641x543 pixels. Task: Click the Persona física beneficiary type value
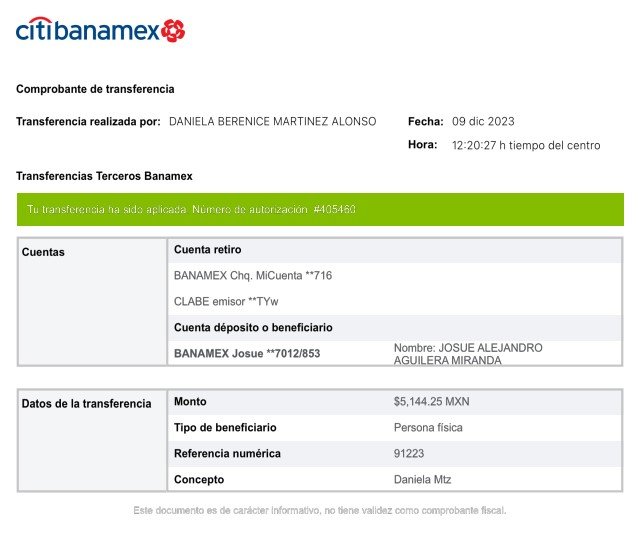pyautogui.click(x=428, y=428)
